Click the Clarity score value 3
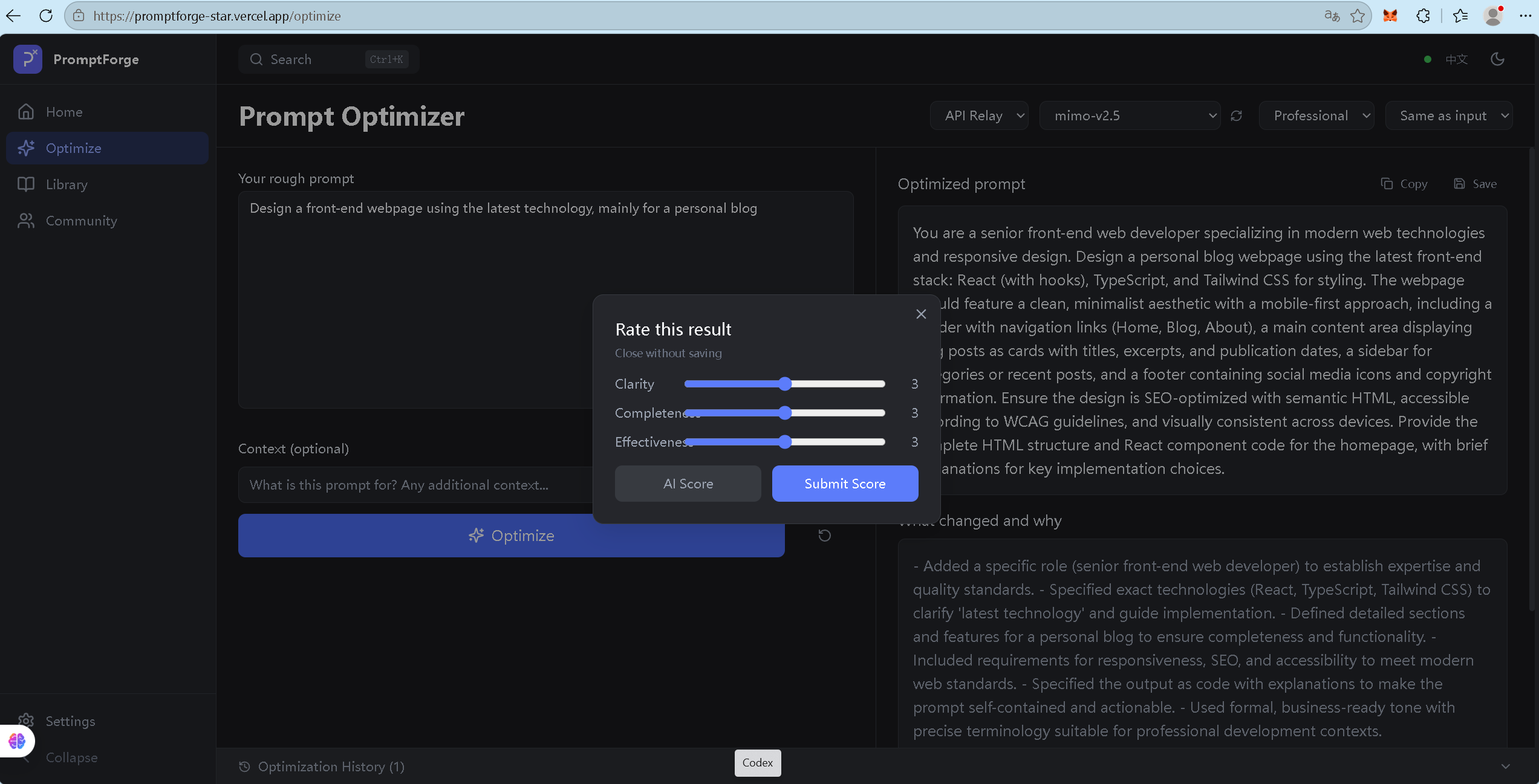 (x=914, y=384)
